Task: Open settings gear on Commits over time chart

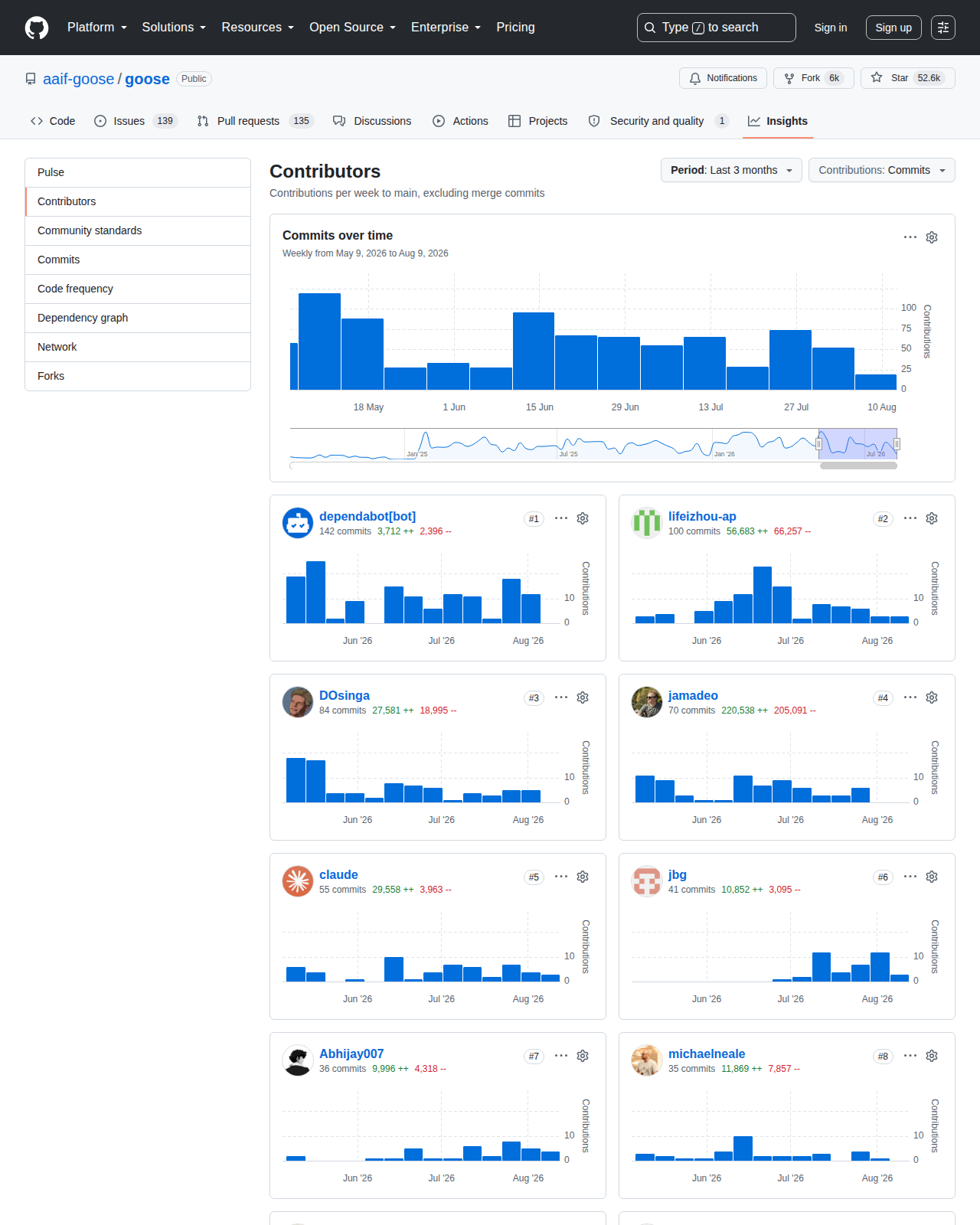Action: 932,237
